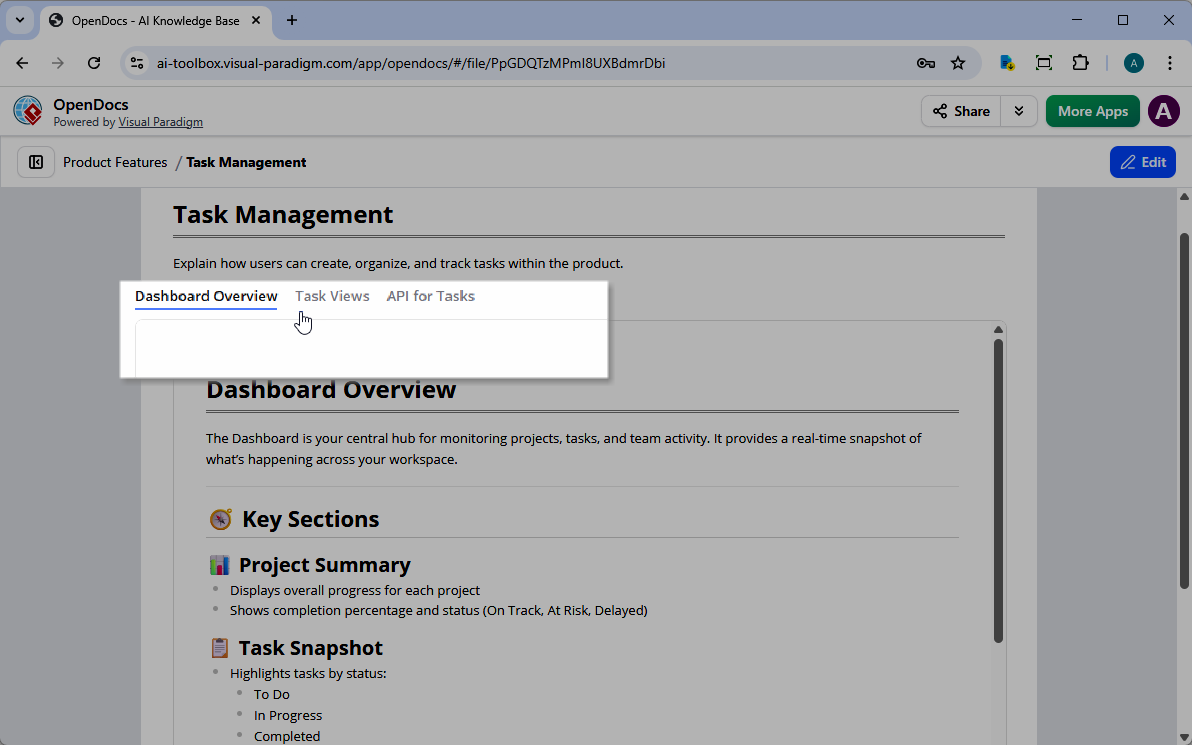Open the tab search arrow
The width and height of the screenshot is (1192, 745).
(x=20, y=20)
